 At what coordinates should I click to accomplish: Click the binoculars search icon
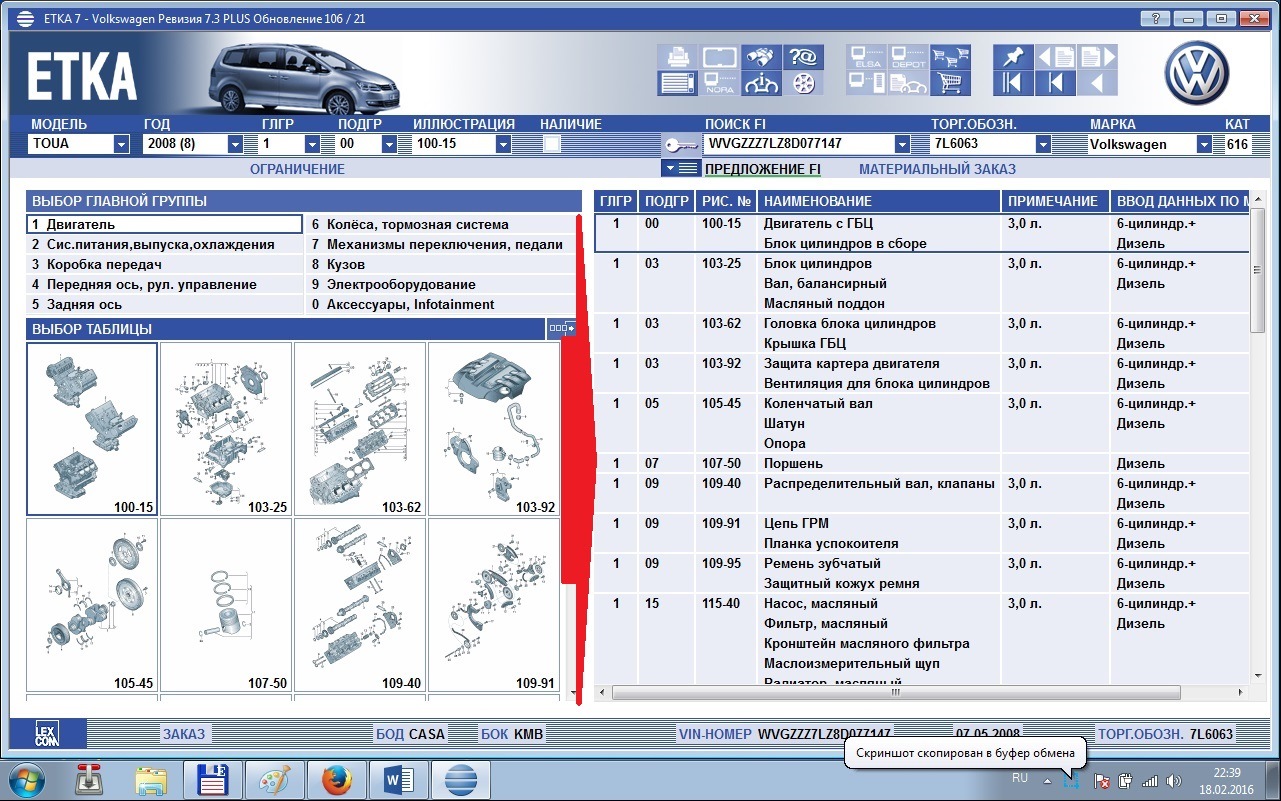(x=761, y=57)
